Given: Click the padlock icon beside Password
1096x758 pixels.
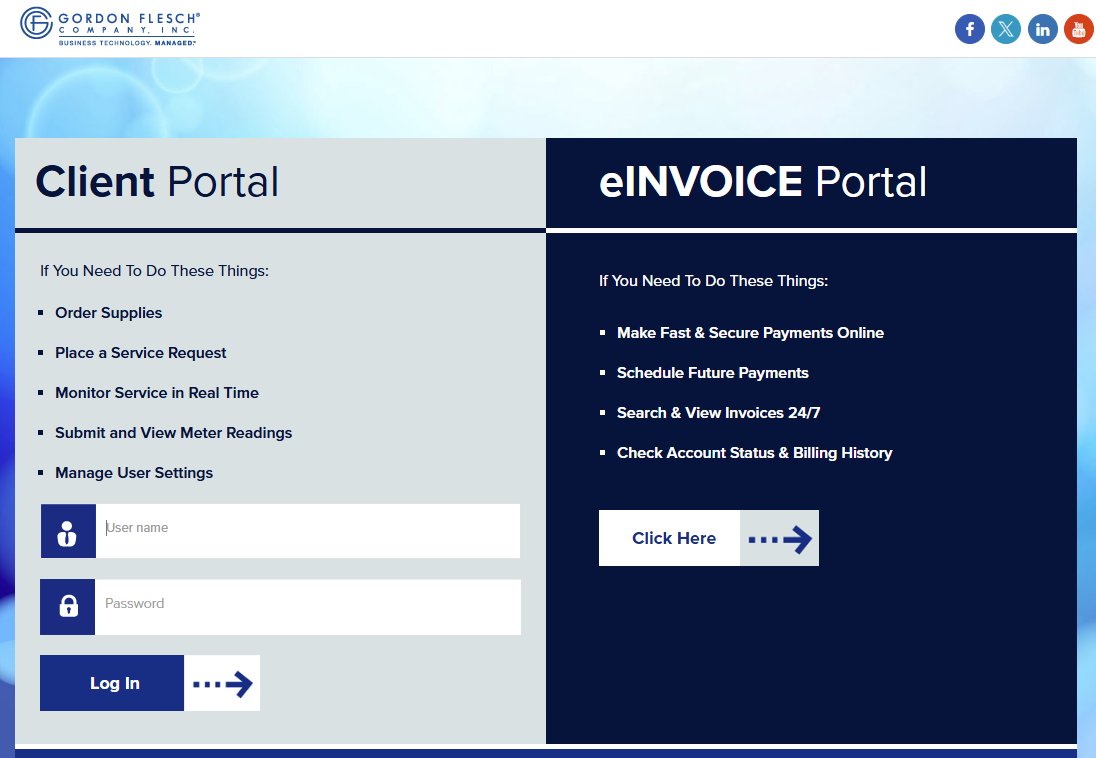Looking at the screenshot, I should click(67, 607).
